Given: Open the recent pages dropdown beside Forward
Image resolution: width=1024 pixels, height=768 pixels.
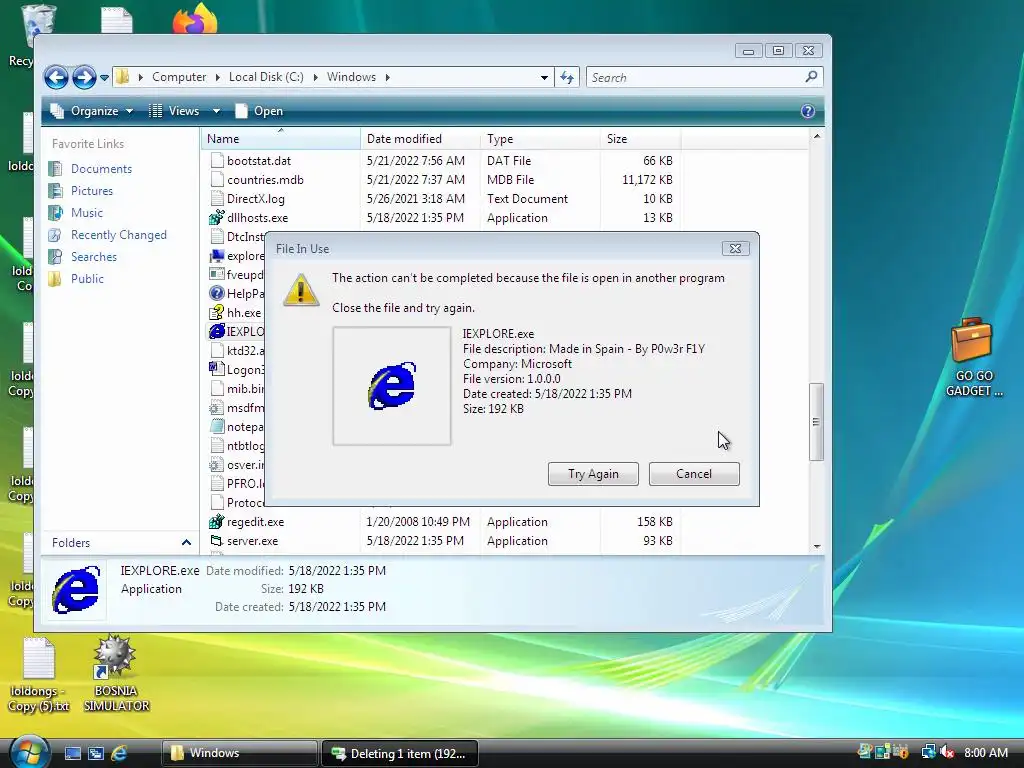Looking at the screenshot, I should pos(104,78).
